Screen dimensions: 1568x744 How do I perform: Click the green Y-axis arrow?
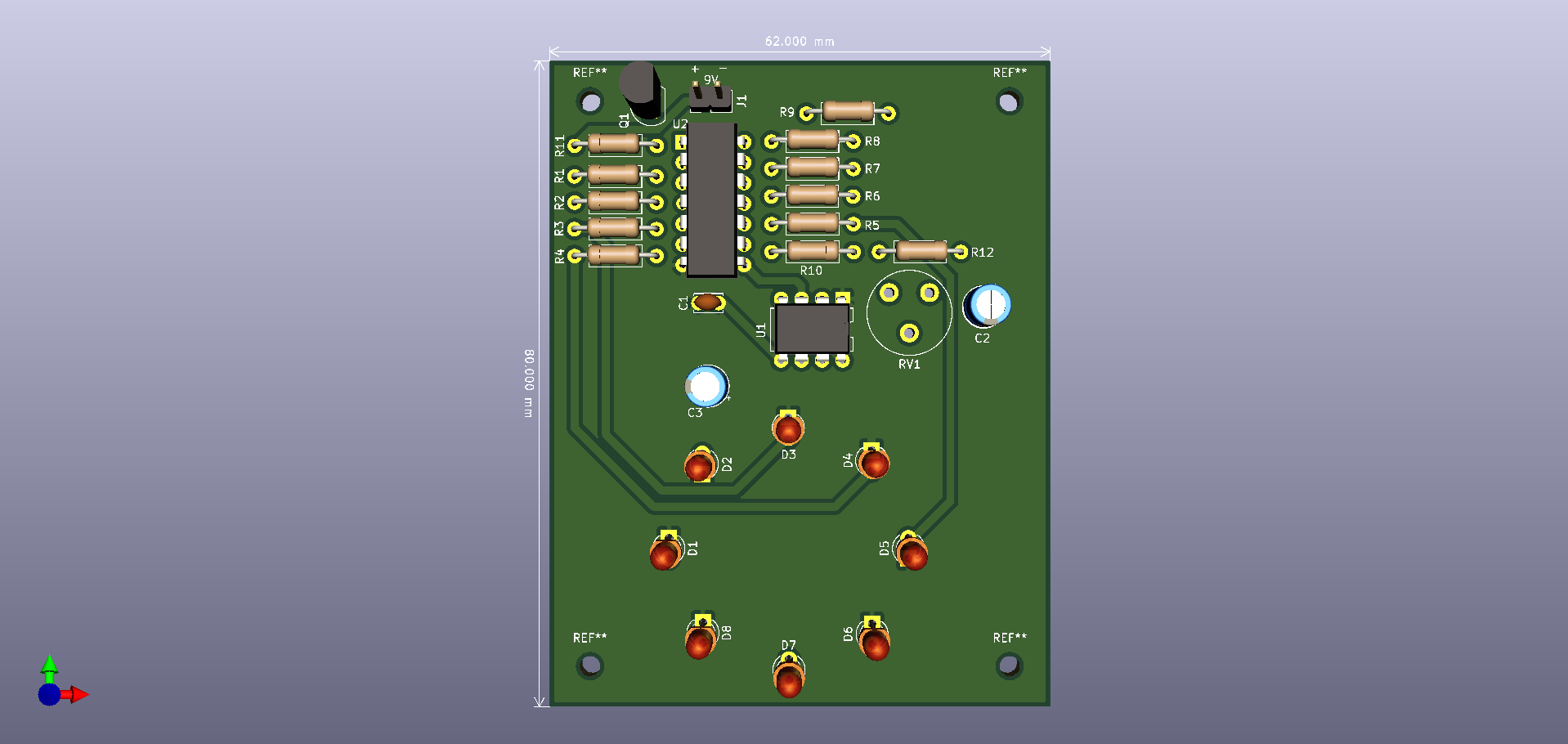click(x=50, y=669)
